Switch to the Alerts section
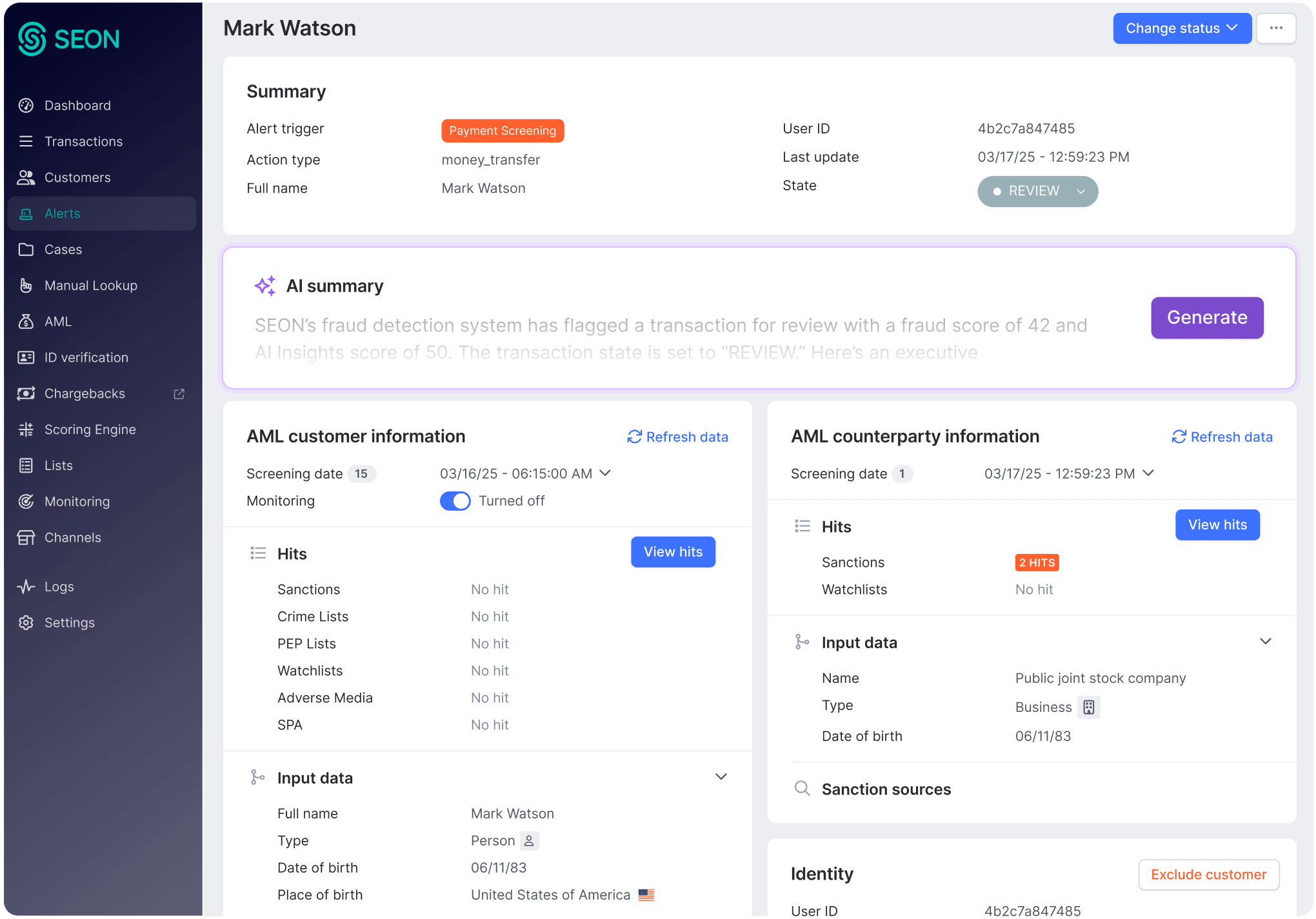Image resolution: width=1316 pixels, height=919 pixels. 63,213
